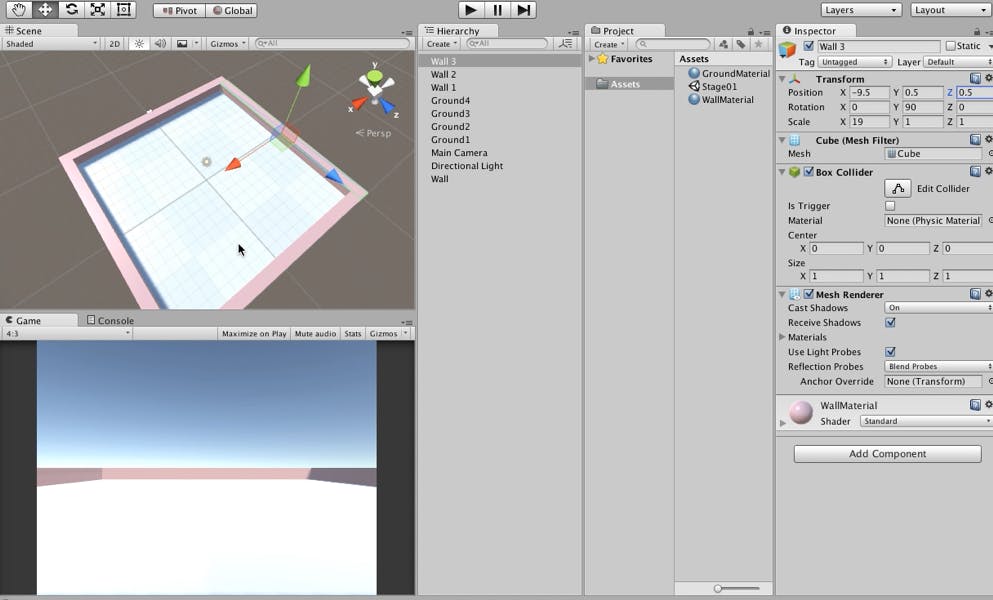This screenshot has height=600, width=993.
Task: Toggle Mesh Renderer enabled checkbox
Action: tap(809, 294)
